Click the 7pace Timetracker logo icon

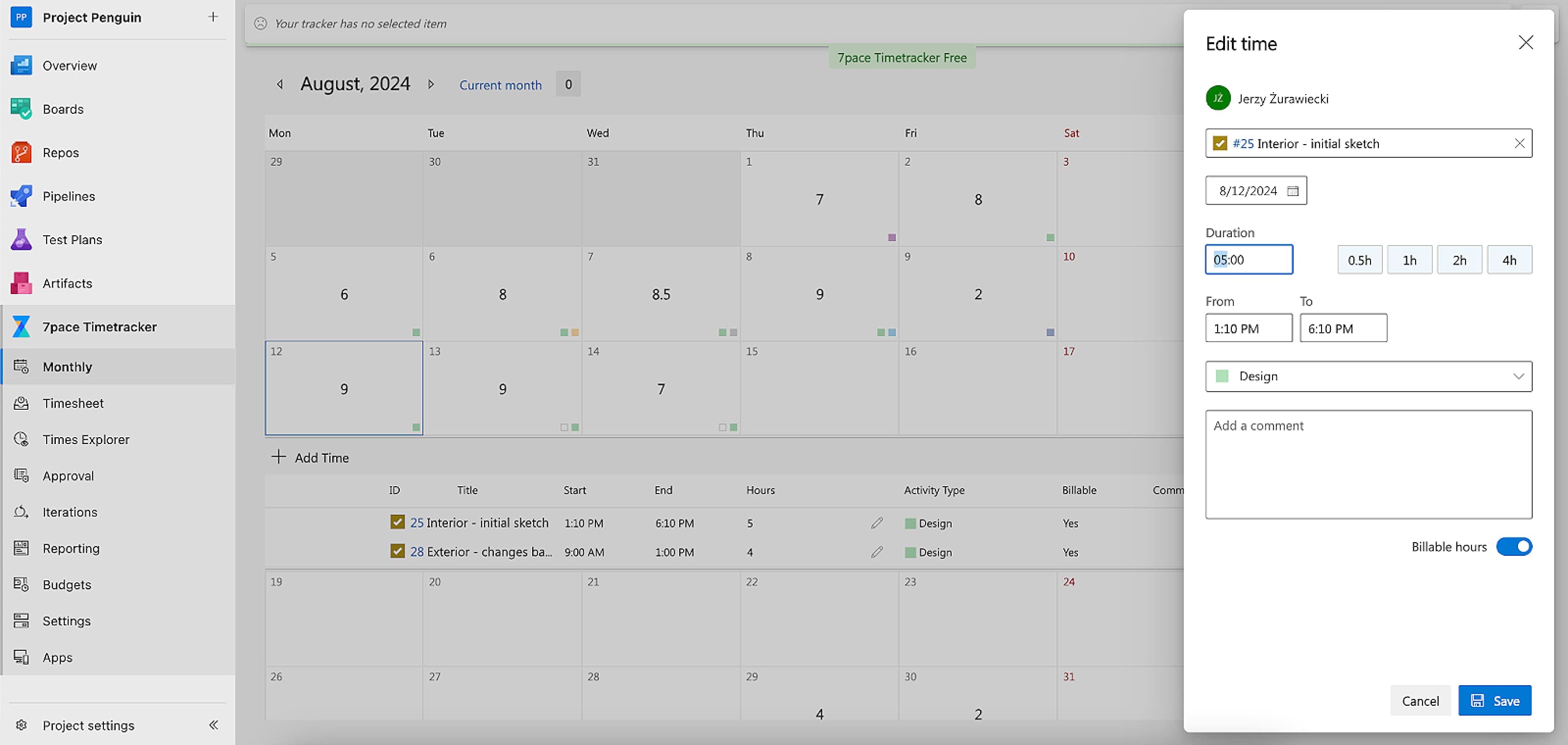click(x=21, y=327)
